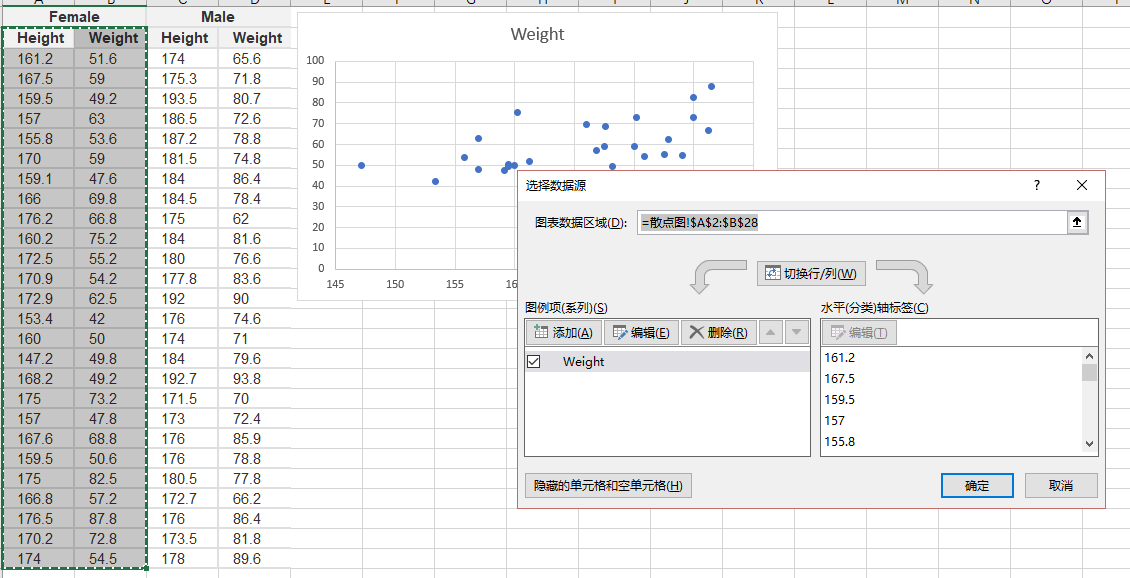Click the chart data range input field
Viewport: 1130px width, 578px height.
pyautogui.click(x=852, y=223)
